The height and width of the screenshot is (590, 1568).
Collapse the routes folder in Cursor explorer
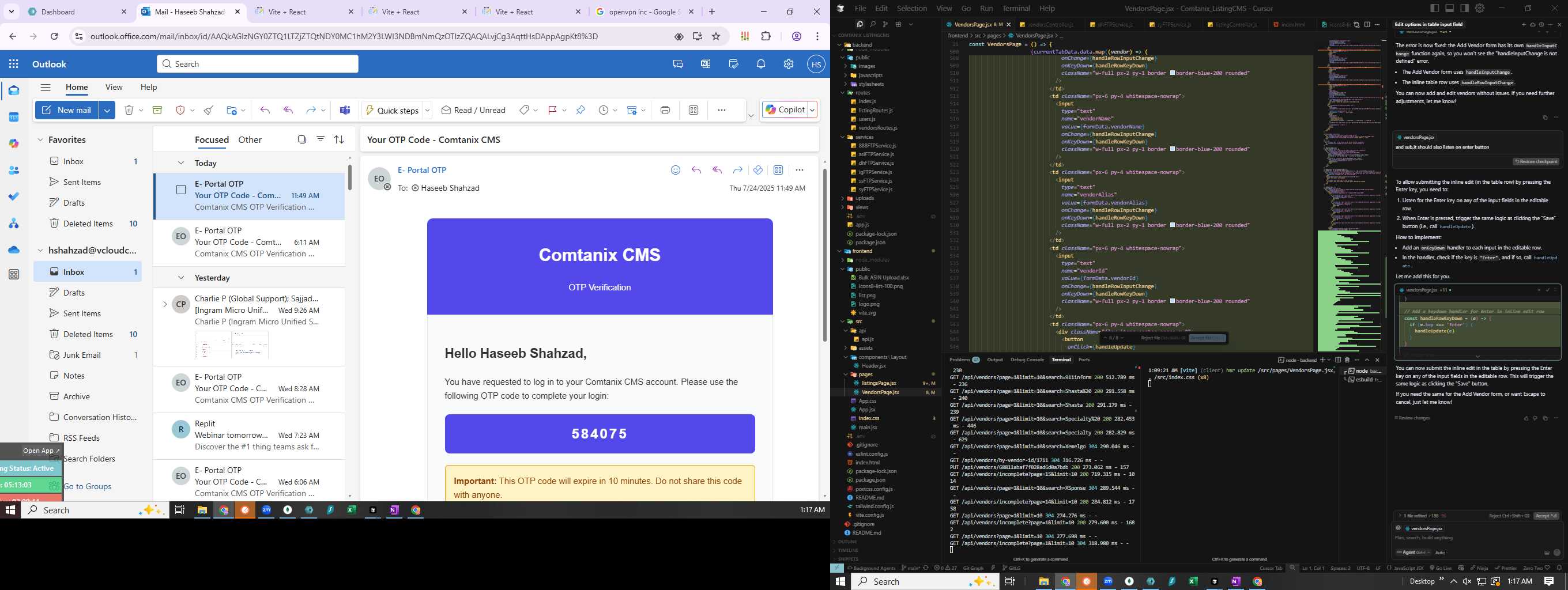click(843, 93)
